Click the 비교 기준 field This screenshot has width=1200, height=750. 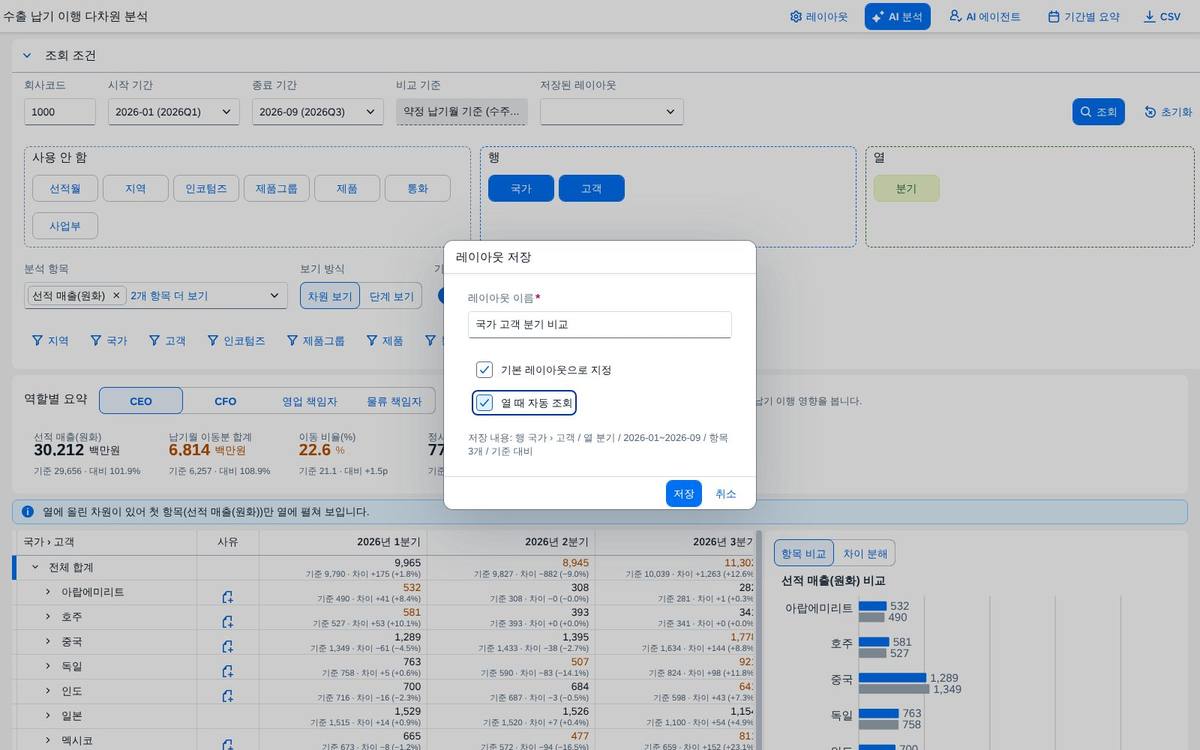[x=462, y=112]
